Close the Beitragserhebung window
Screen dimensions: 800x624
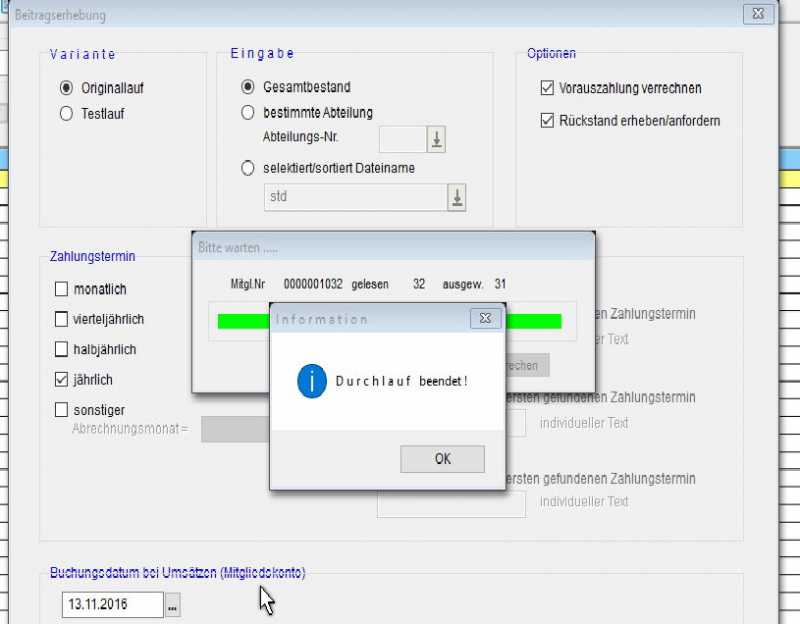[758, 15]
